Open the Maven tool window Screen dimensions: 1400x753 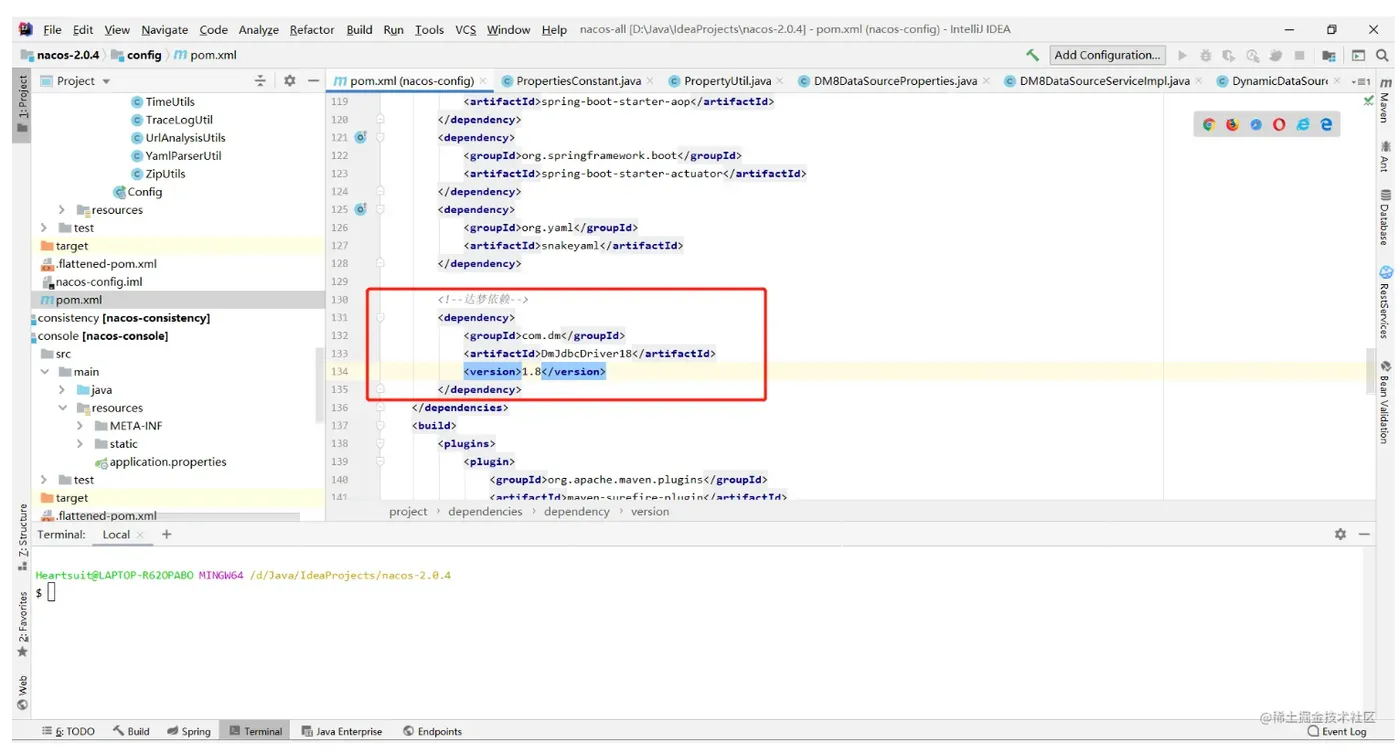coord(1385,100)
